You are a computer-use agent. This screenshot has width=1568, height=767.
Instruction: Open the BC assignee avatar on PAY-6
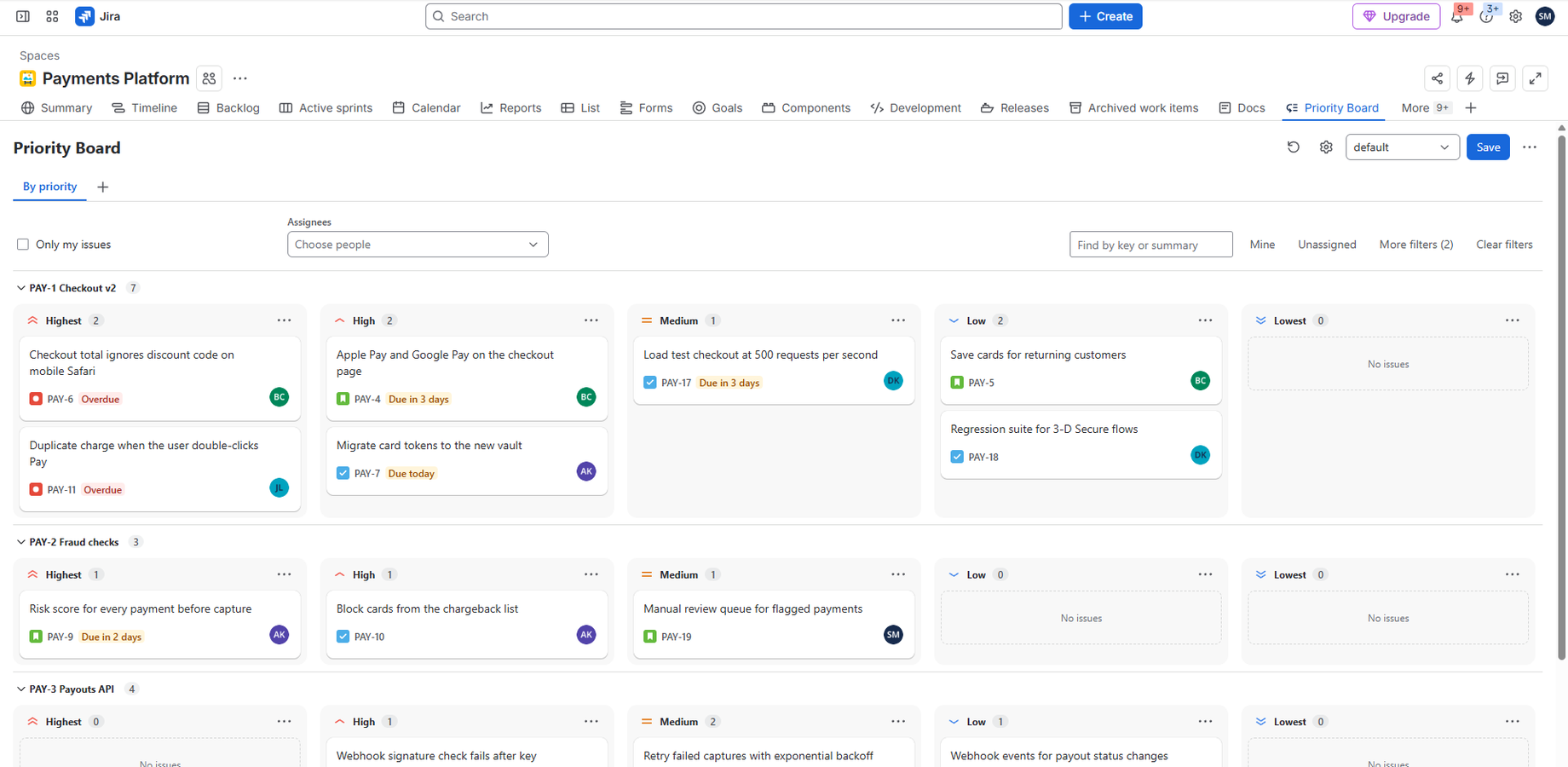(x=279, y=397)
